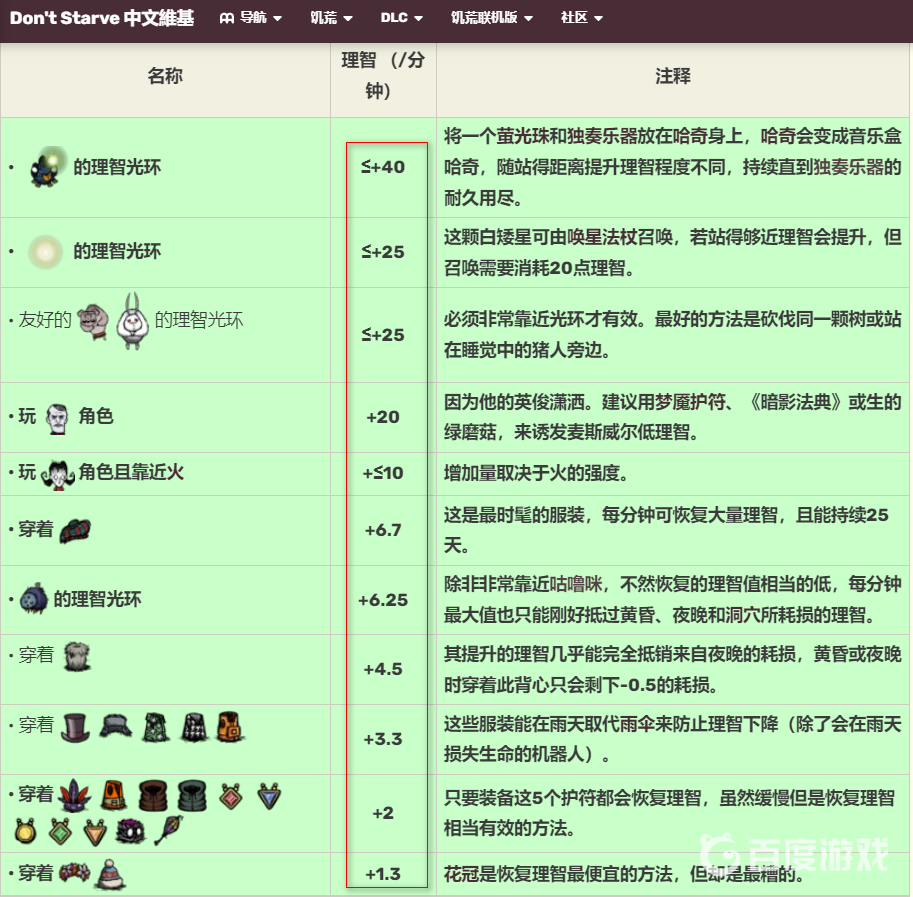Click the purple feathered fan icon
913x897 pixels.
point(168,830)
